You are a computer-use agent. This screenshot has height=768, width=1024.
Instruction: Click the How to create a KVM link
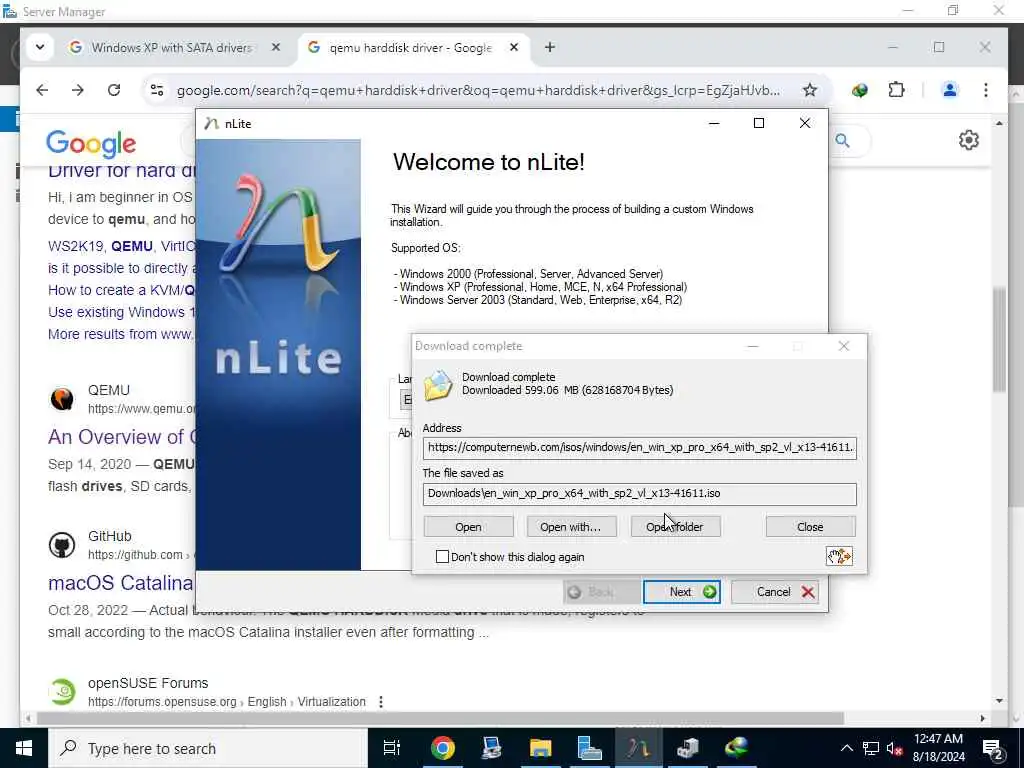tap(121, 290)
